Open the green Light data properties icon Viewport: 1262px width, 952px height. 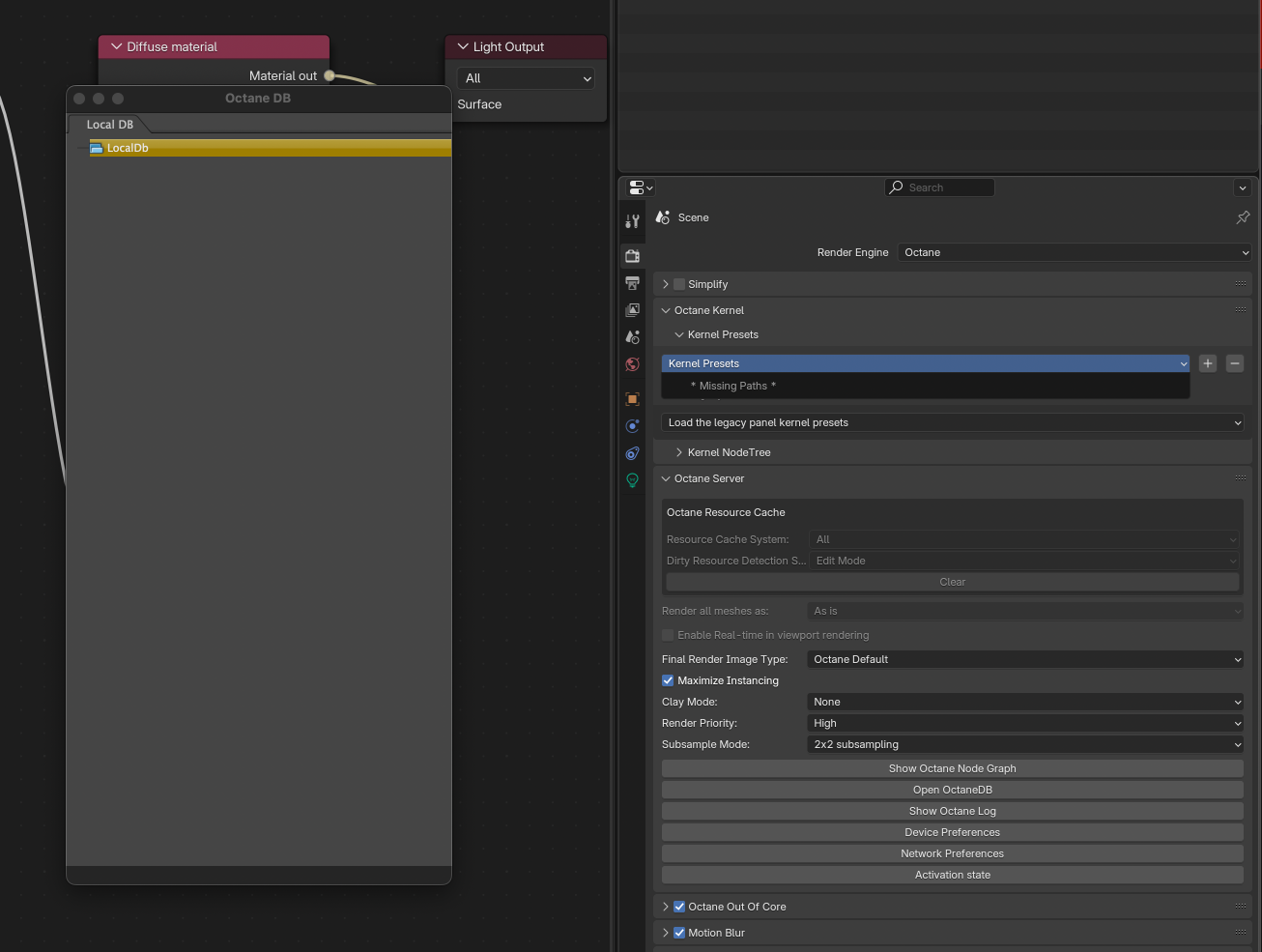[x=632, y=480]
